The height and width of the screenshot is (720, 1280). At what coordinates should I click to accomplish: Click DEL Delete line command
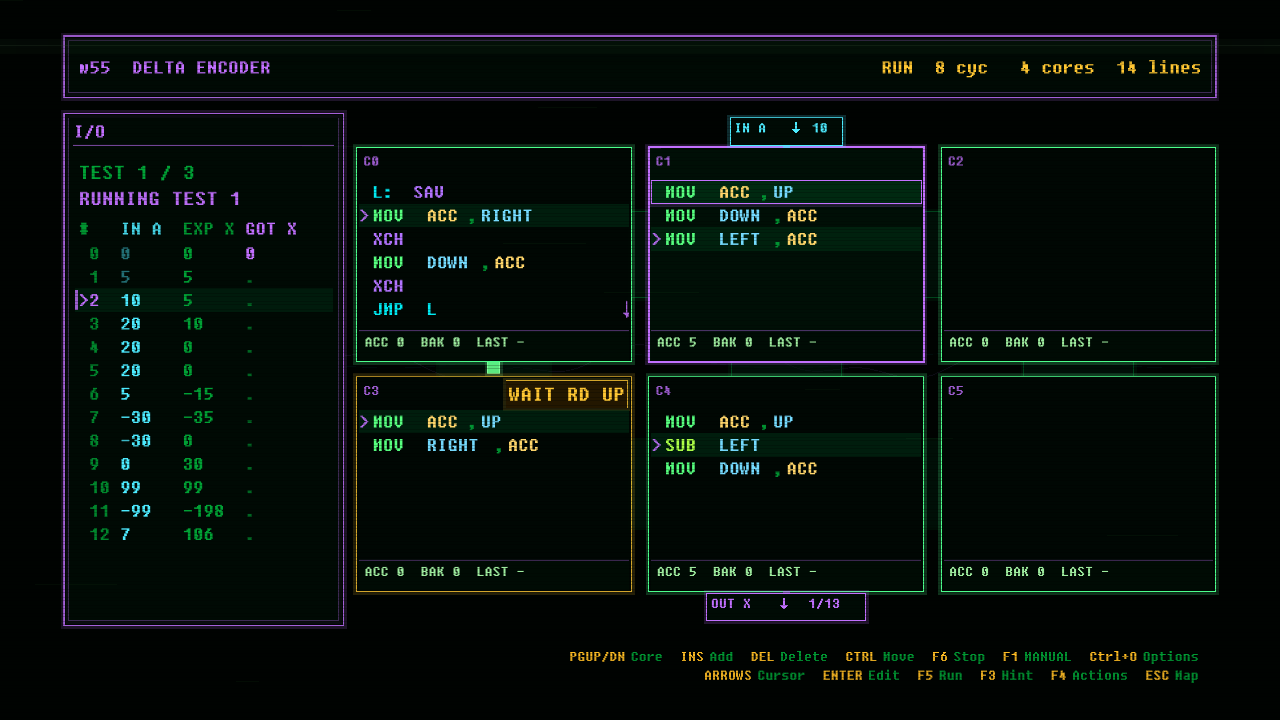click(x=789, y=657)
